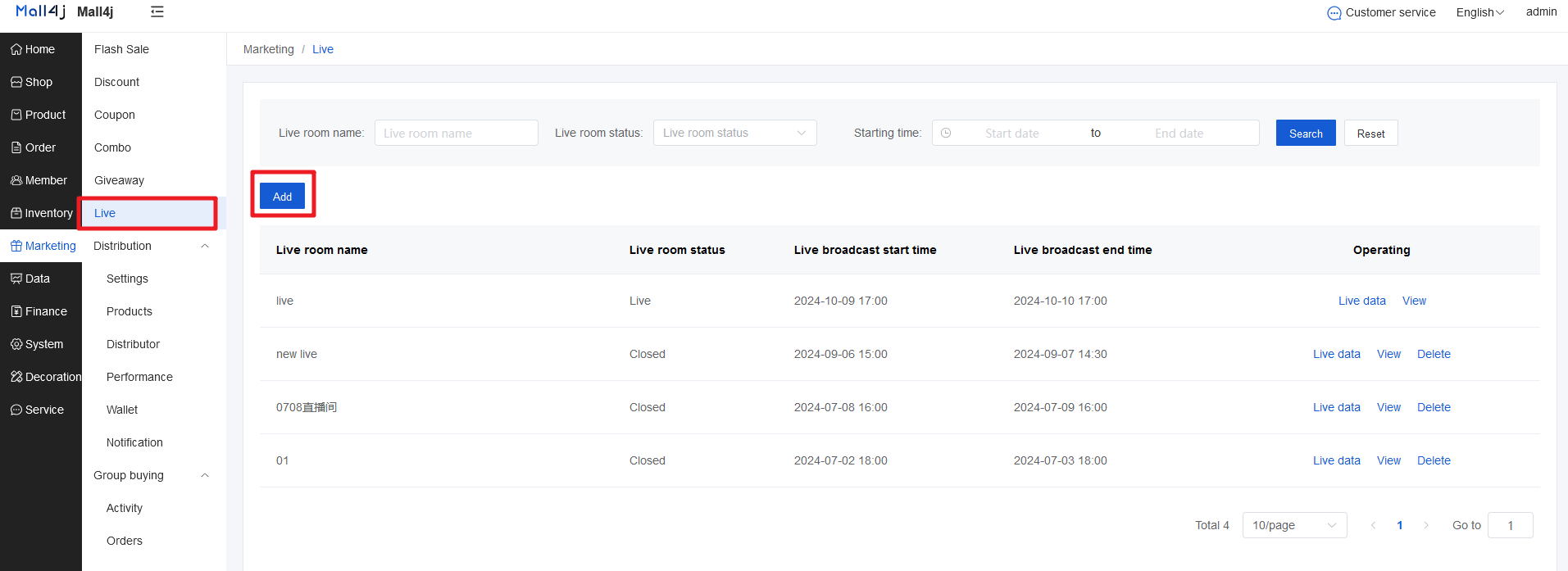Open Live data for 'live' room

1362,301
